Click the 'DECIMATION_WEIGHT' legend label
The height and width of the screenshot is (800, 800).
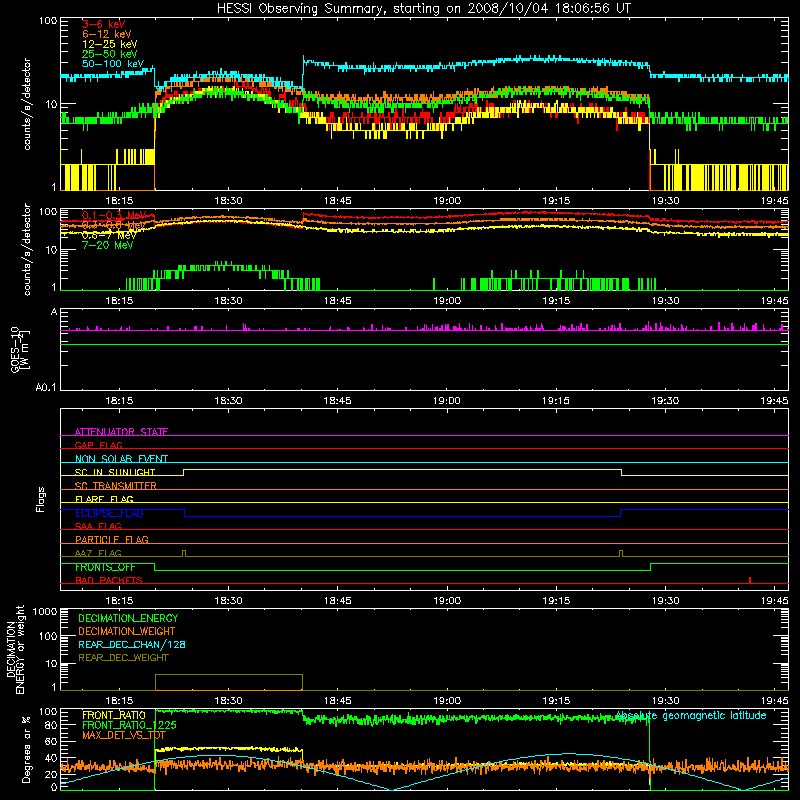pyautogui.click(x=126, y=631)
